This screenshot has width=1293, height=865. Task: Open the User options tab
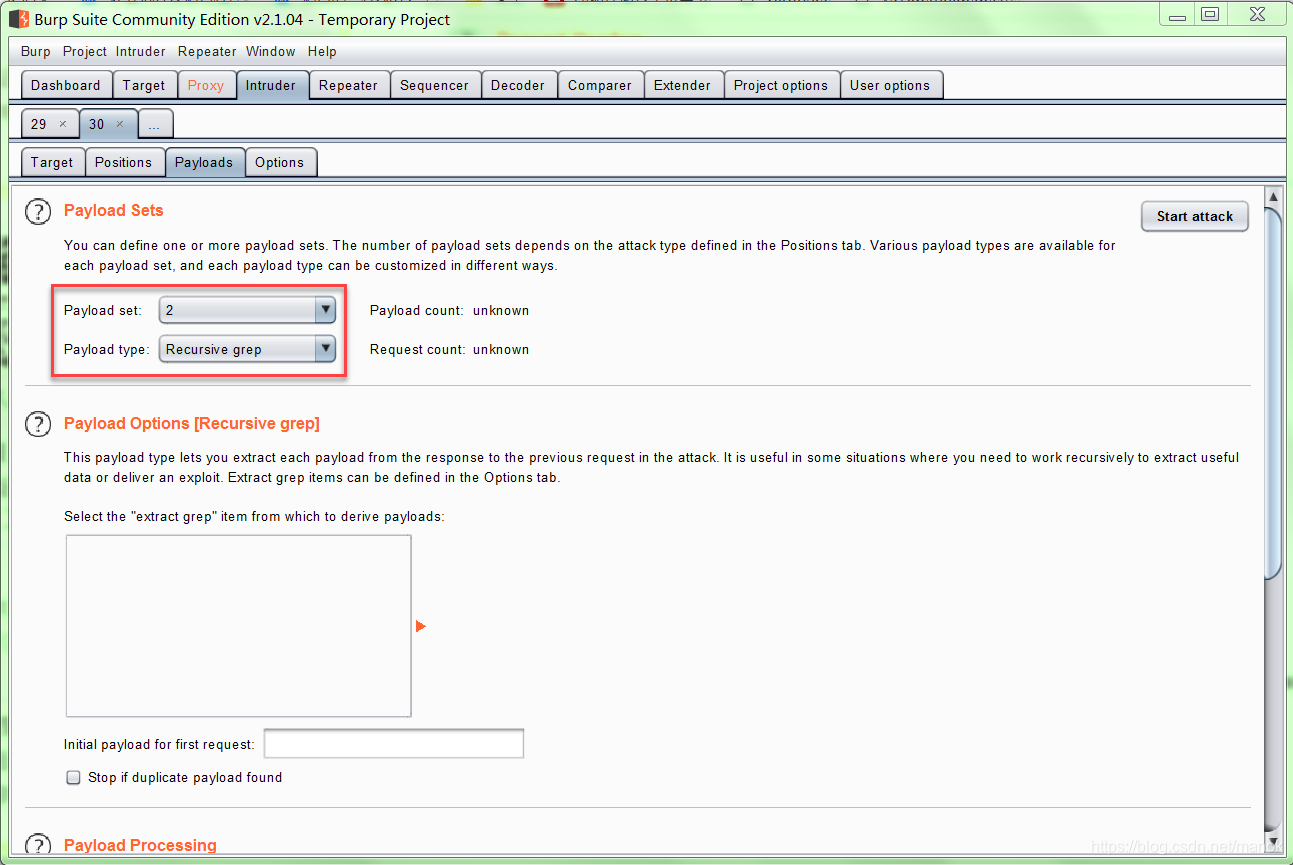pos(890,85)
